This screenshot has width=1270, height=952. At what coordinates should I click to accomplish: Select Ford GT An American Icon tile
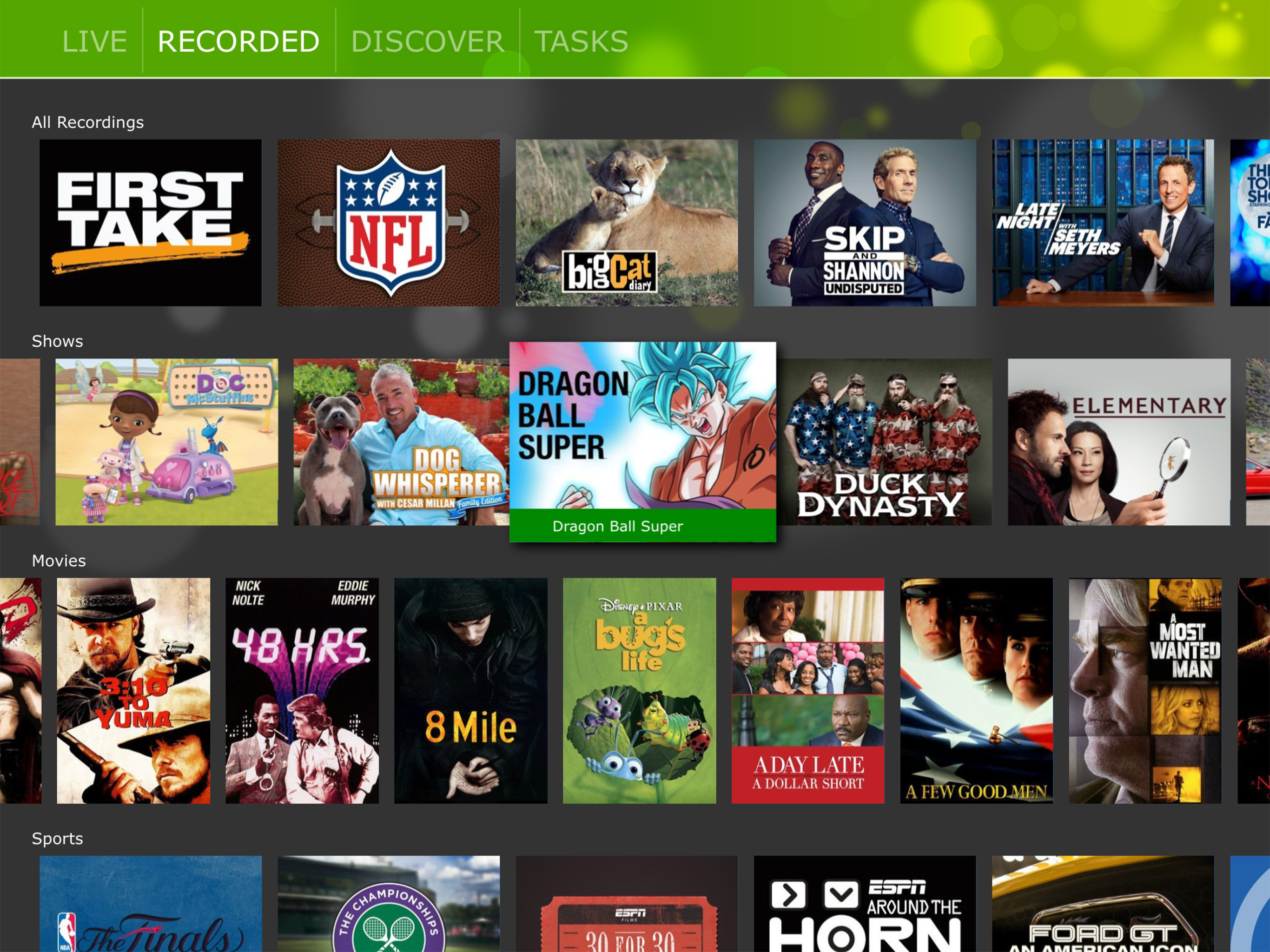click(x=1103, y=904)
